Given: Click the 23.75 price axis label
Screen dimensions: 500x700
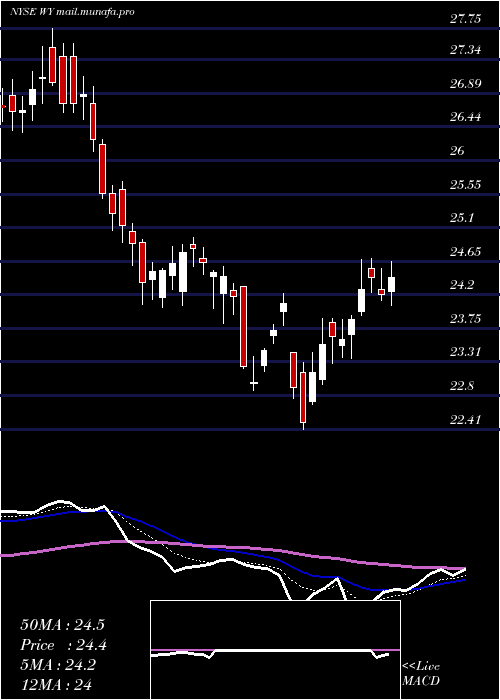Looking at the screenshot, I should tap(466, 319).
